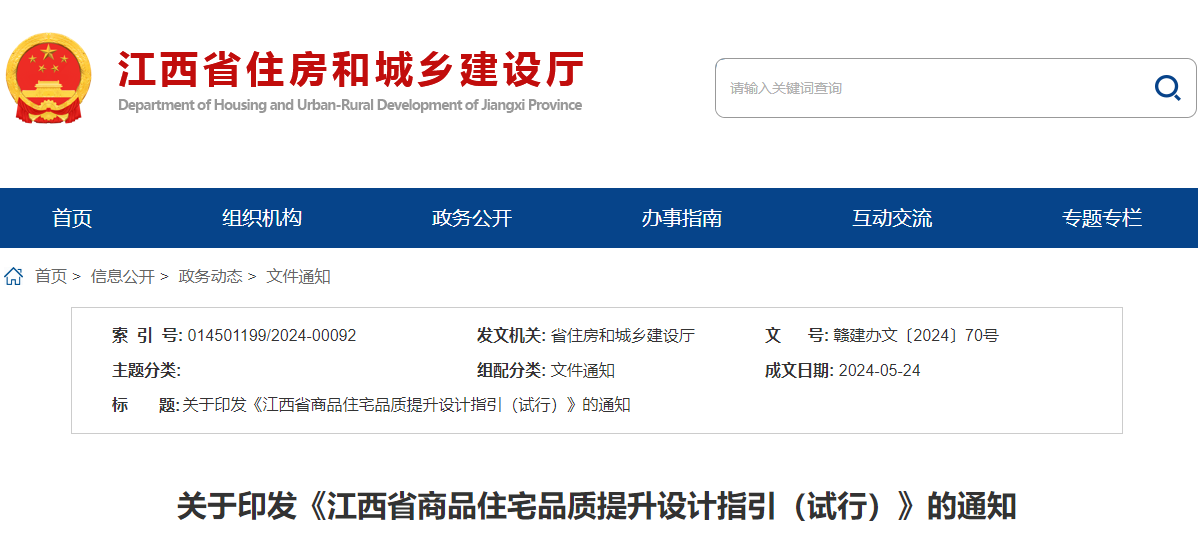Click 首页 in the breadcrumb trail

point(51,277)
